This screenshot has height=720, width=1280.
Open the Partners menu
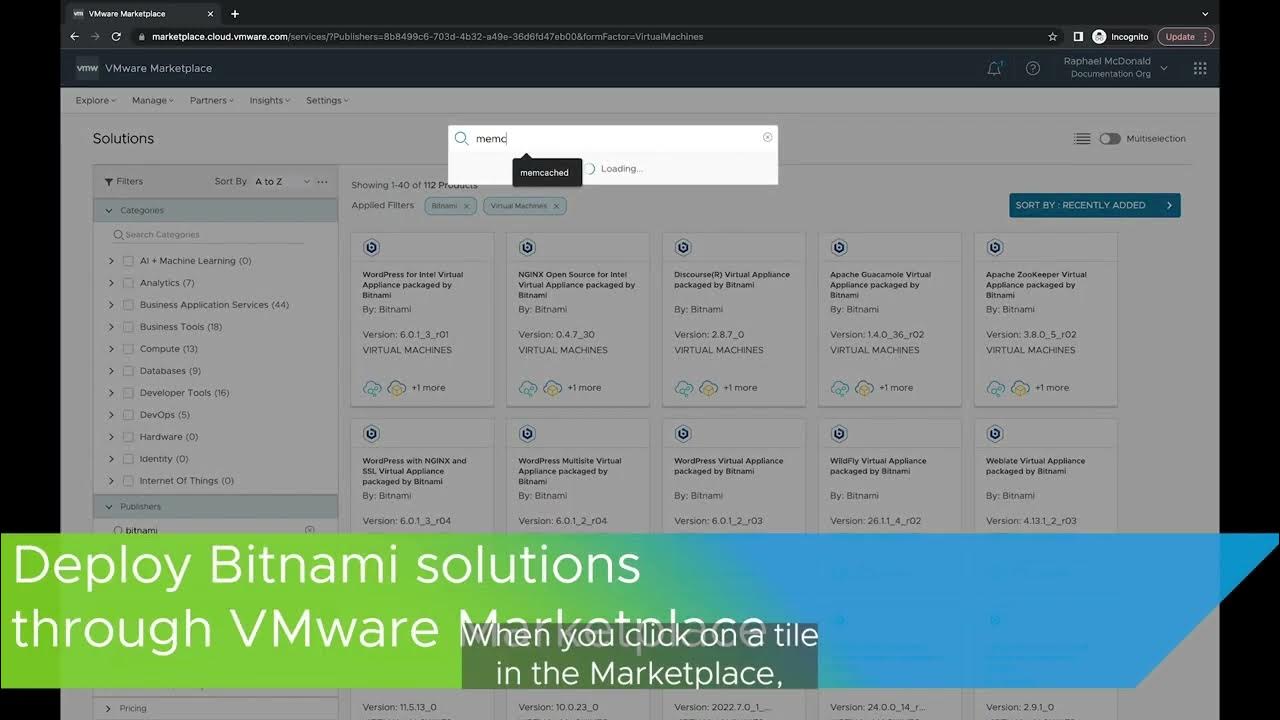click(212, 100)
